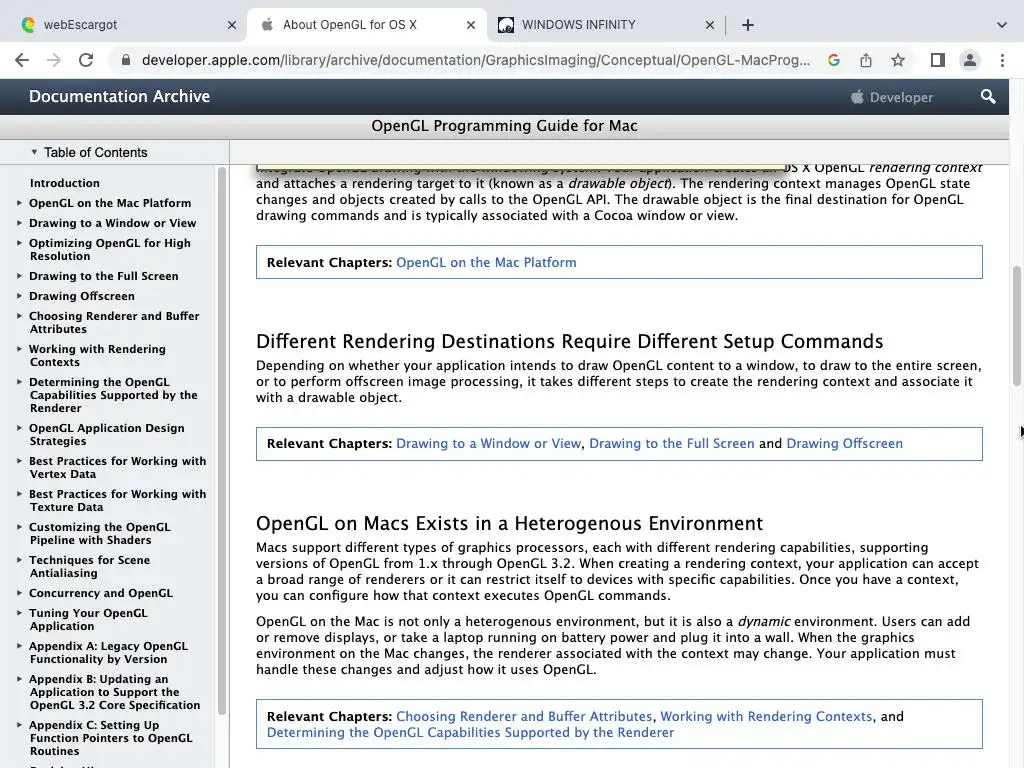Click the lock icon in address bar

click(x=125, y=60)
